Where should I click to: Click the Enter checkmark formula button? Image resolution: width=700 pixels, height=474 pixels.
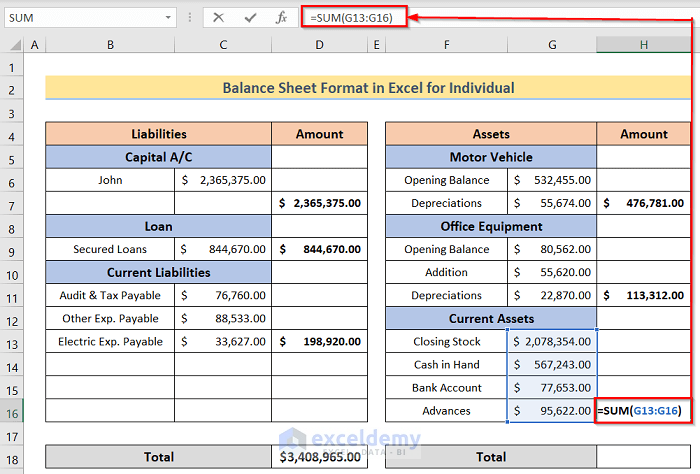click(x=250, y=17)
